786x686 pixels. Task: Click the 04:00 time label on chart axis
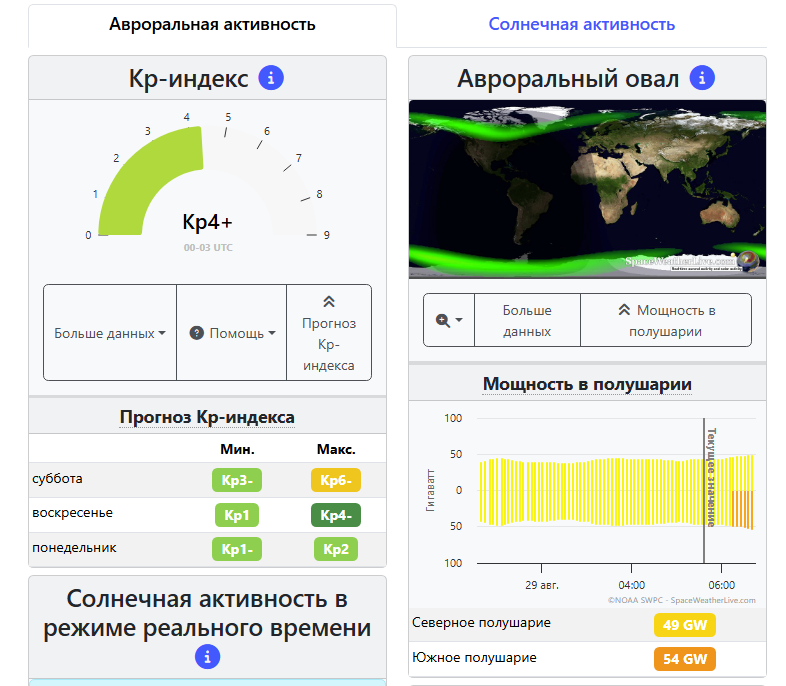[631, 585]
